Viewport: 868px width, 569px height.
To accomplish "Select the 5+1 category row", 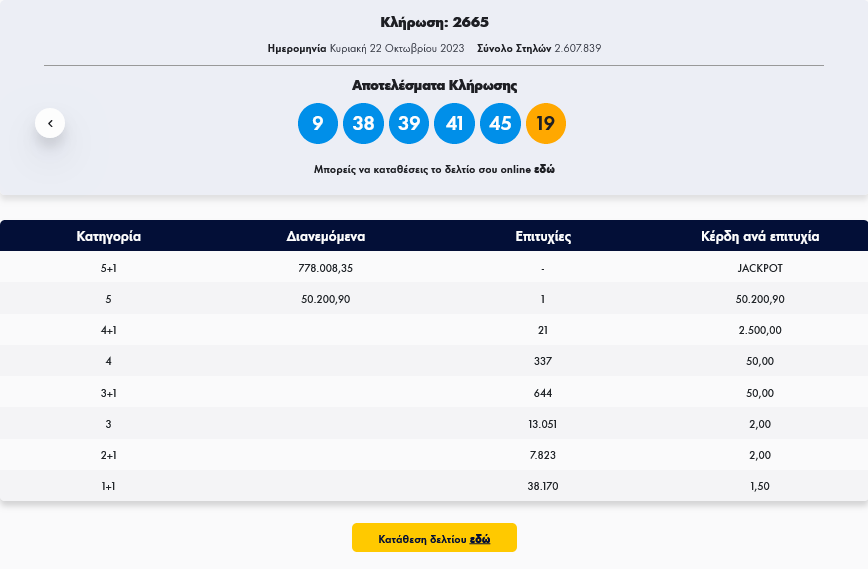I will 108,268.
